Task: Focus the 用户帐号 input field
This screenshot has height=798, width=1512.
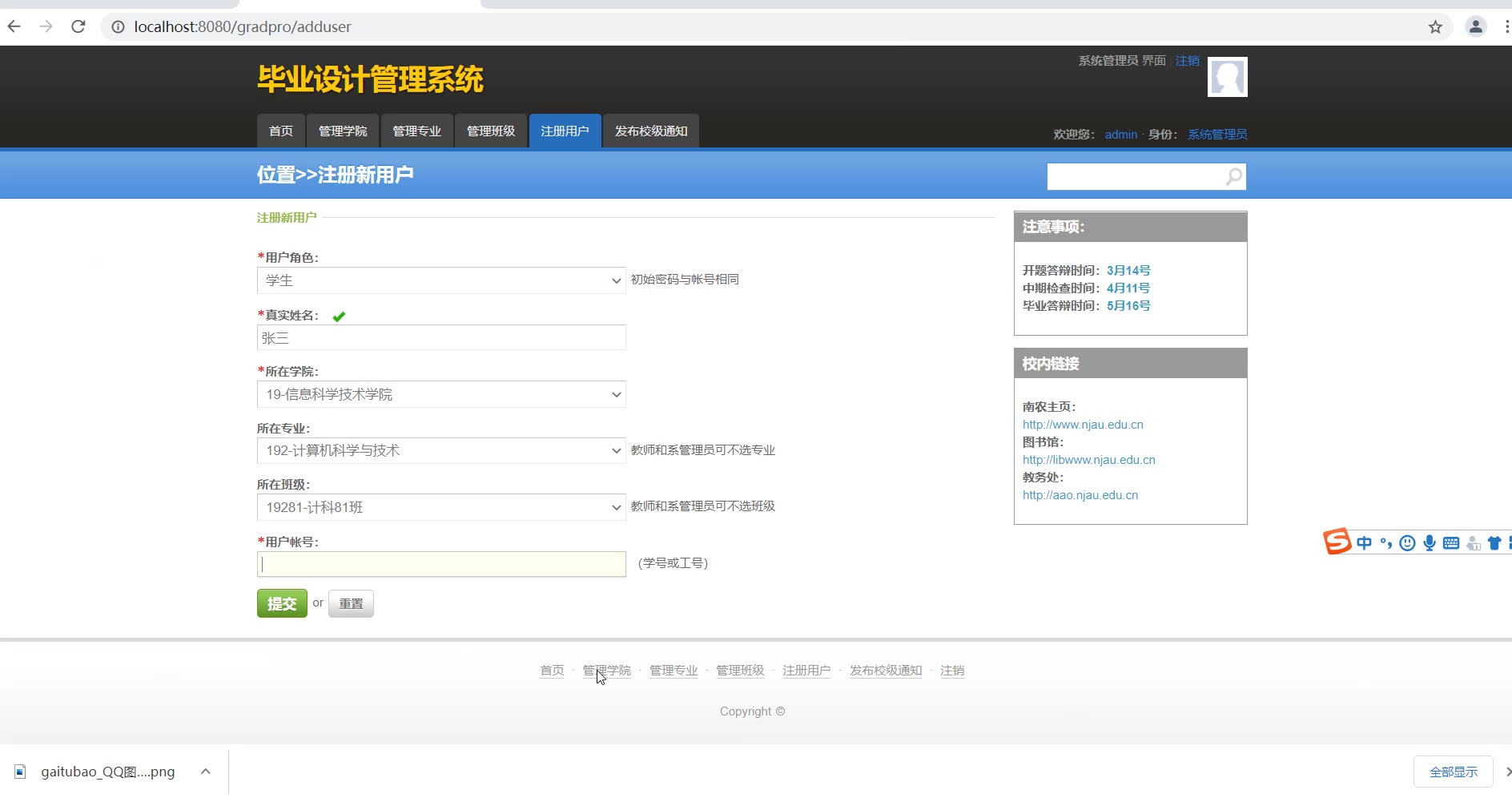Action: 441,564
